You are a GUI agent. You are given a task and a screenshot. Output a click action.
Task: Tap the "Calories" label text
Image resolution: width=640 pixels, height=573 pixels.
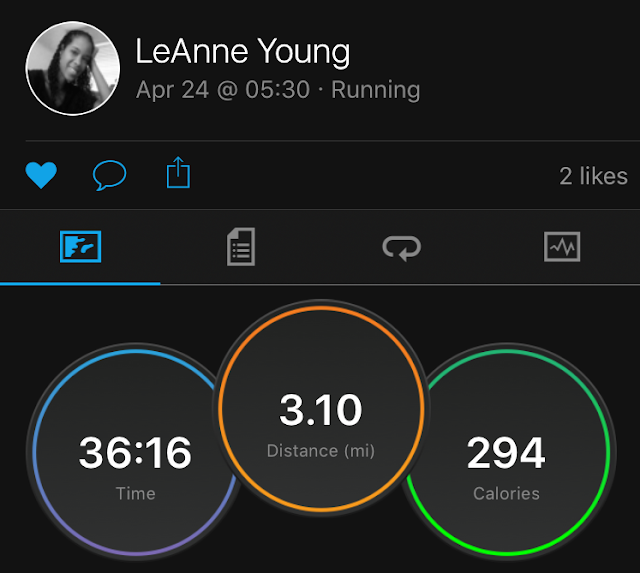tap(506, 493)
